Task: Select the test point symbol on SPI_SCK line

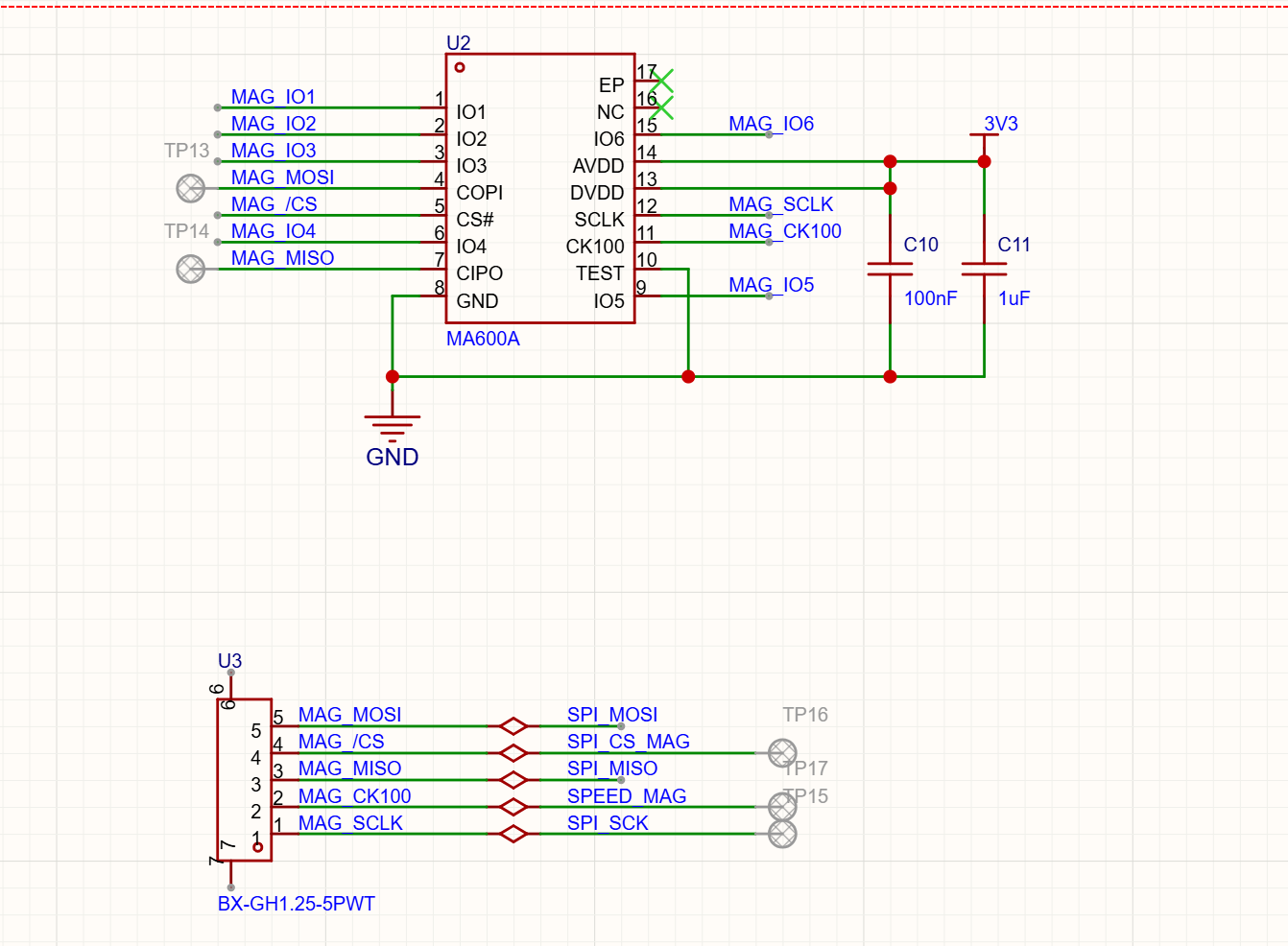Action: coord(782,834)
